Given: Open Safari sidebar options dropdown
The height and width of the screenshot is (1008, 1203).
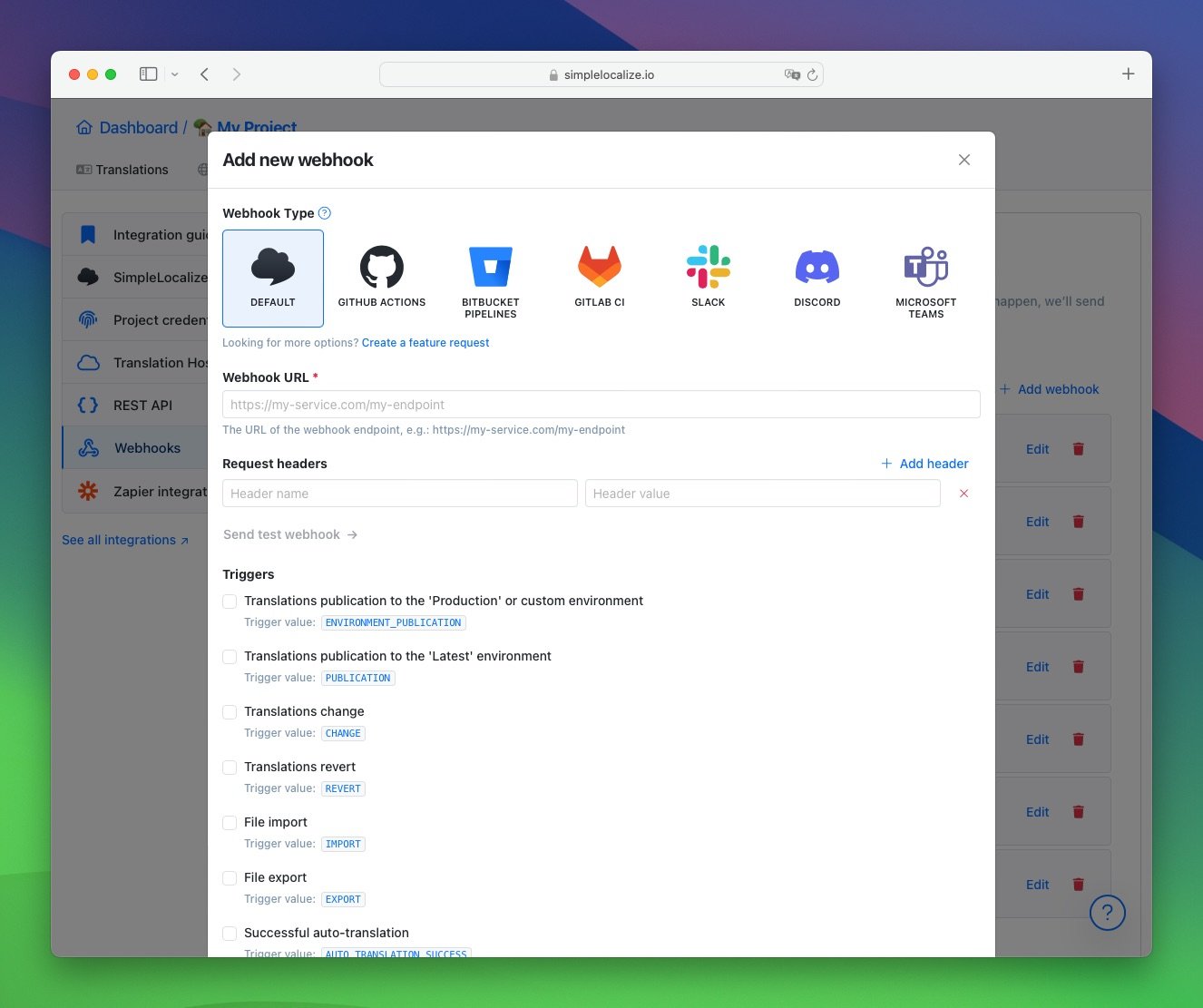Looking at the screenshot, I should [175, 74].
